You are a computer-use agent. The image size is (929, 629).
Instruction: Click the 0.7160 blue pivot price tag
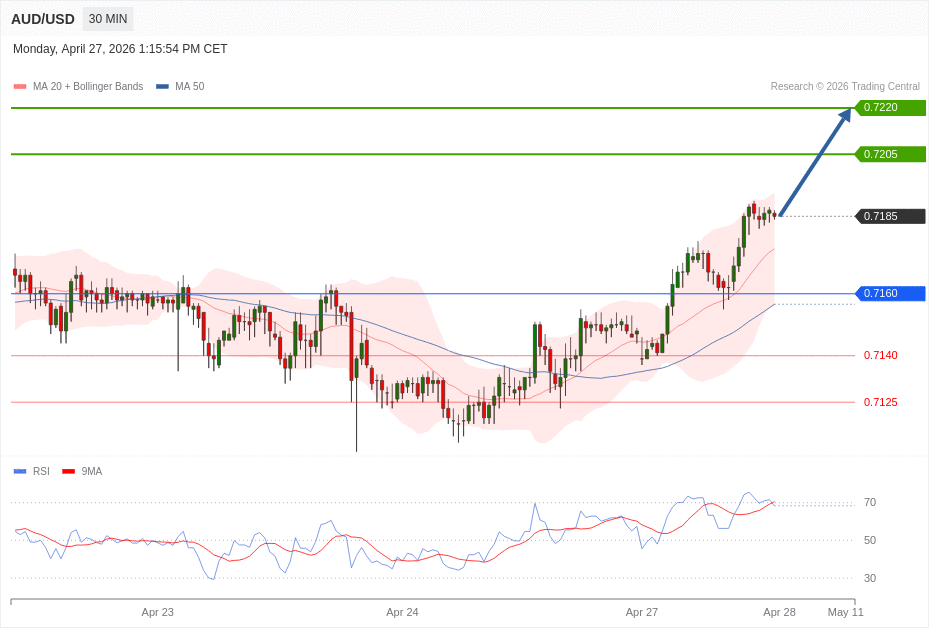[x=890, y=293]
